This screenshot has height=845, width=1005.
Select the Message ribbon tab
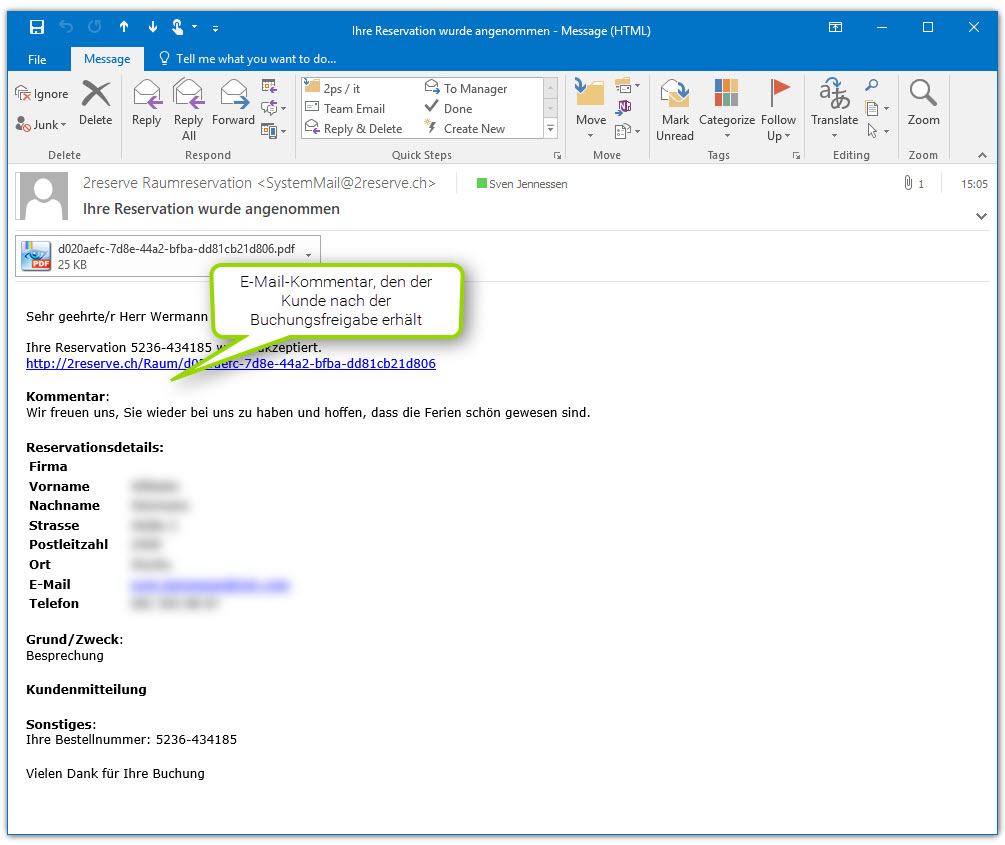tap(107, 59)
